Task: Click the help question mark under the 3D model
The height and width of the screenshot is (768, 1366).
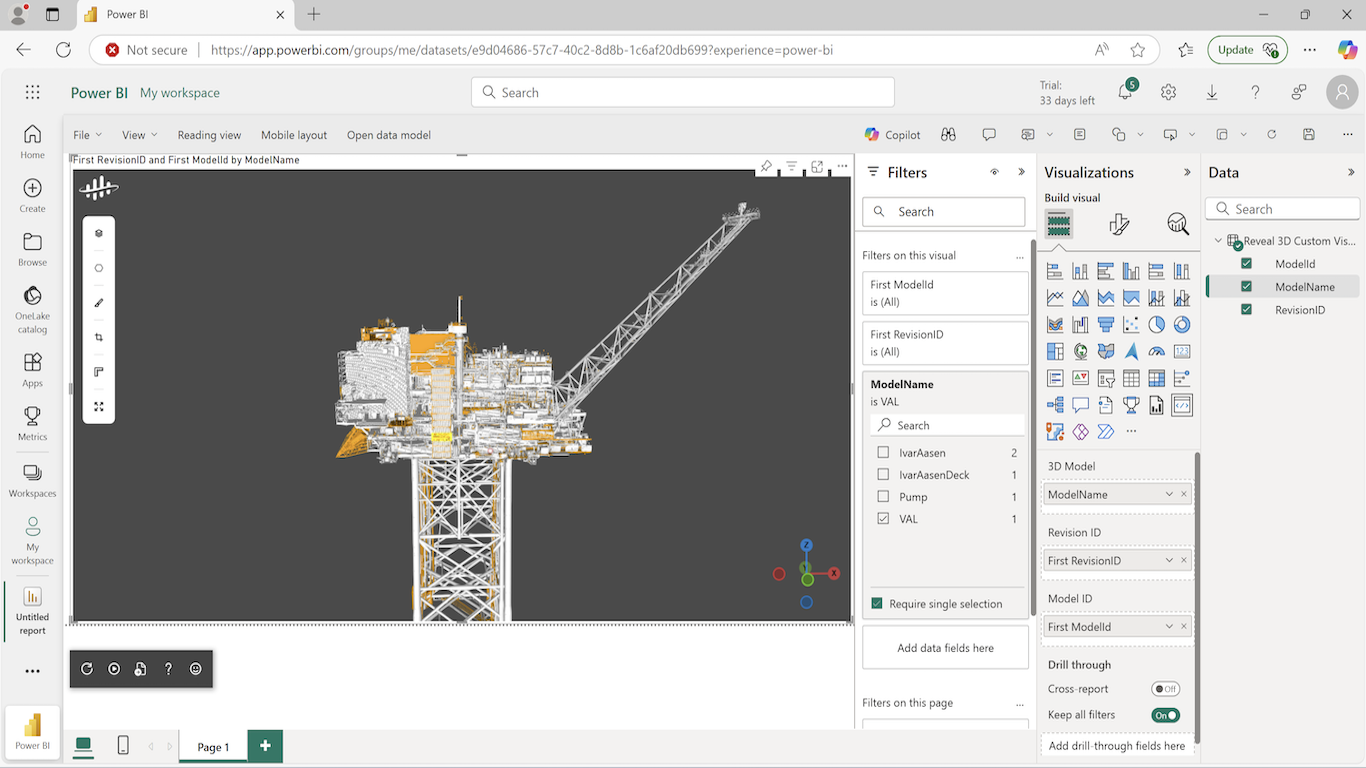Action: [x=167, y=669]
